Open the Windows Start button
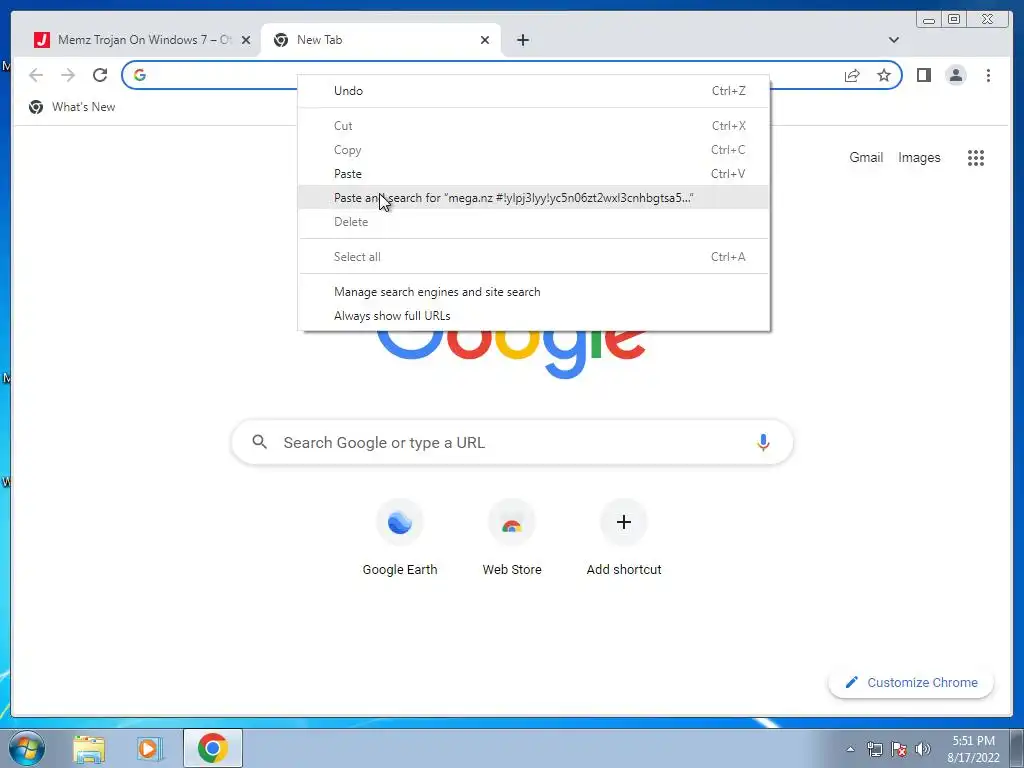This screenshot has height=768, width=1024. [x=26, y=748]
